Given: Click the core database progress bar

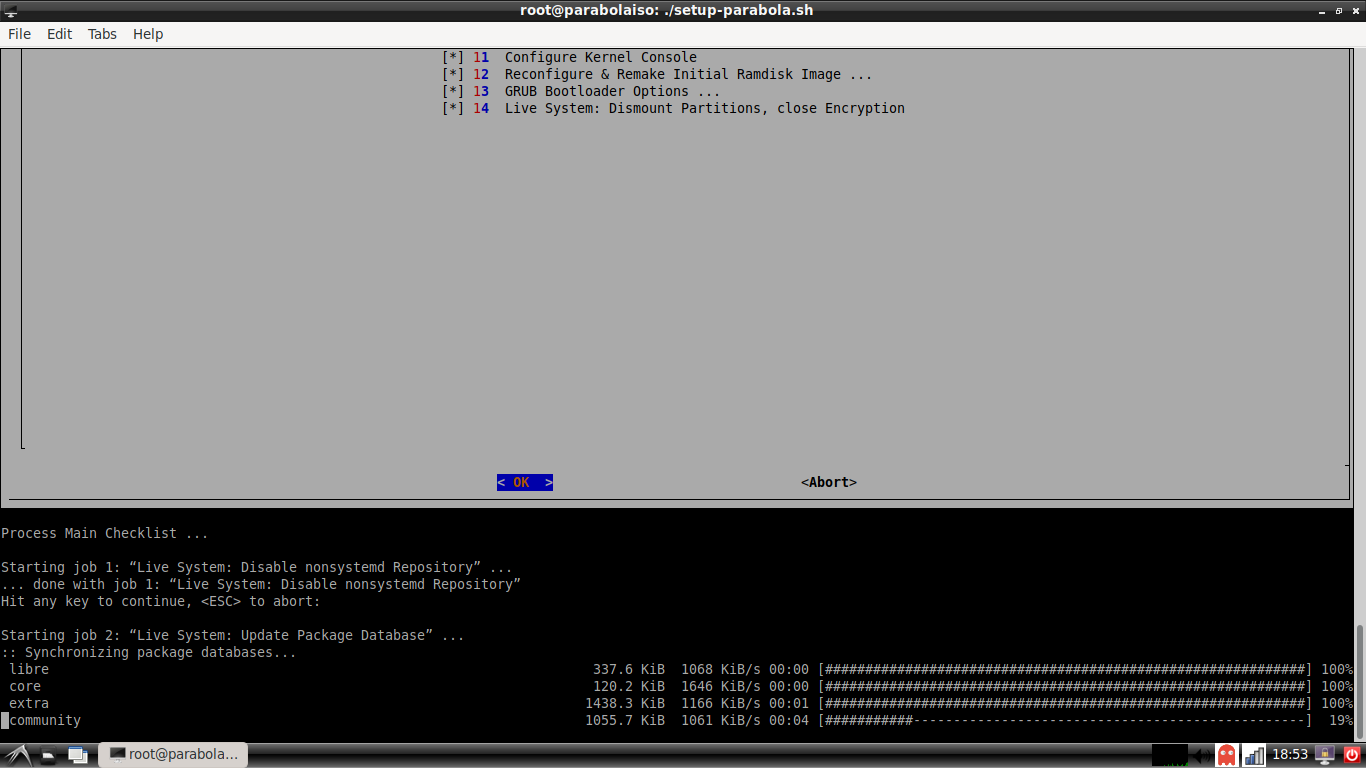Looking at the screenshot, I should coord(1065,686).
